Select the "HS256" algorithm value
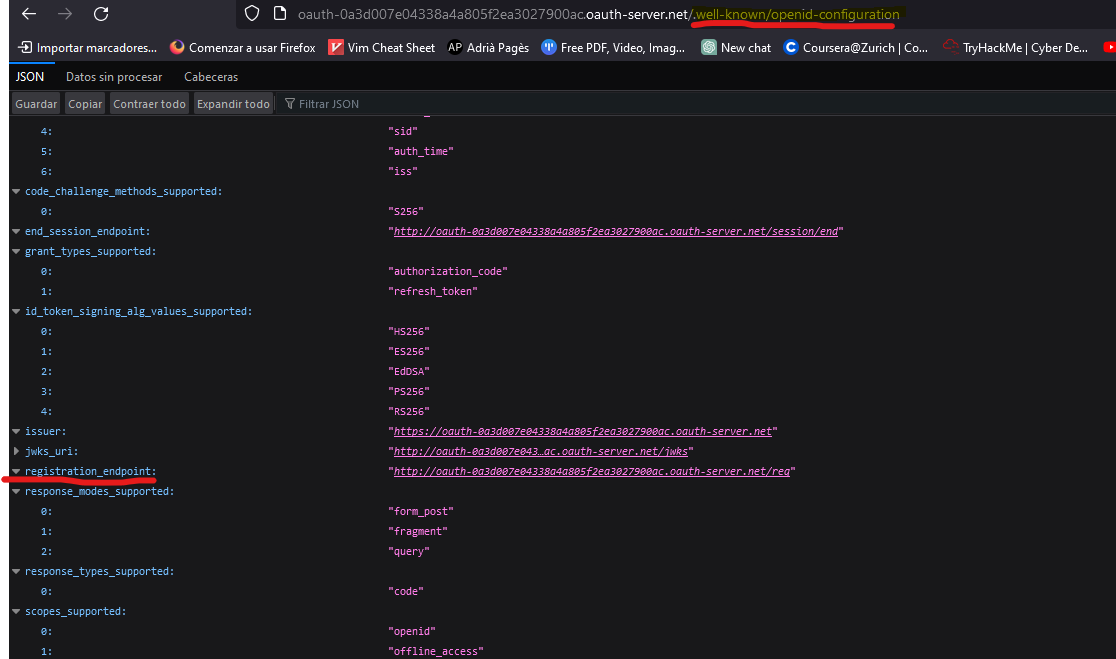This screenshot has width=1116, height=659. (x=409, y=331)
